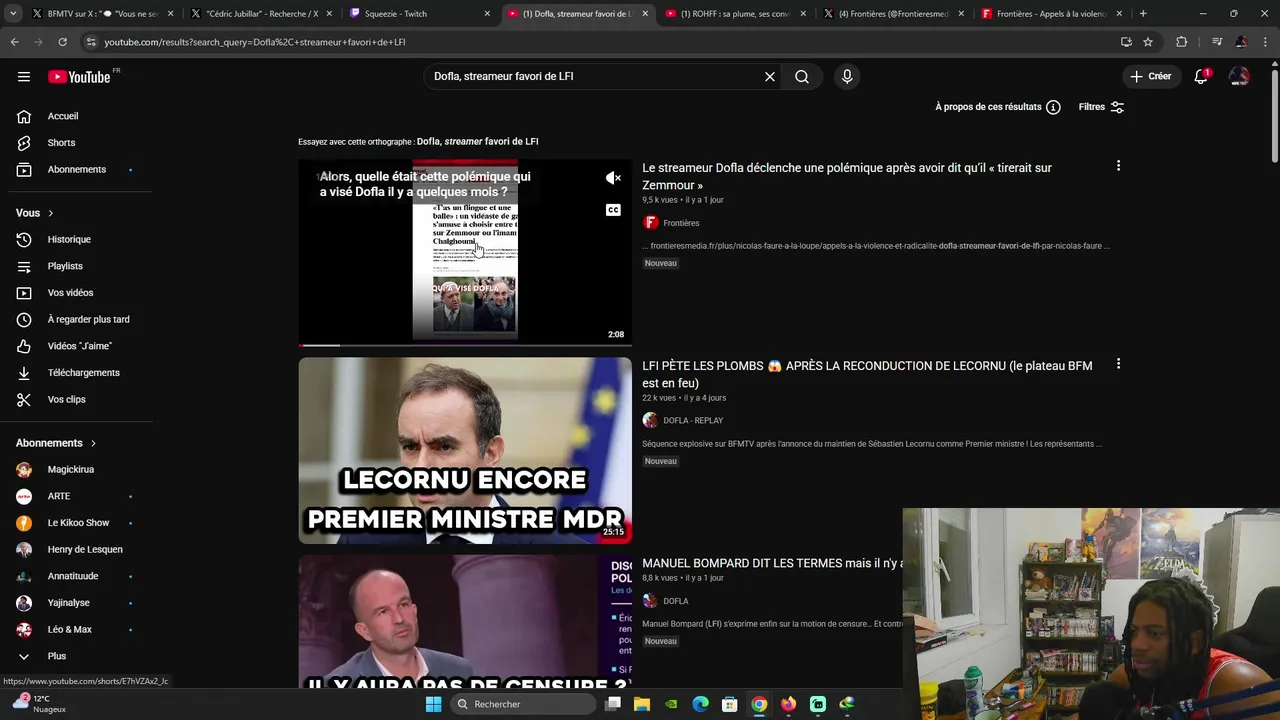This screenshot has width=1280, height=720.
Task: Open the Filtres options
Action: pyautogui.click(x=1101, y=107)
